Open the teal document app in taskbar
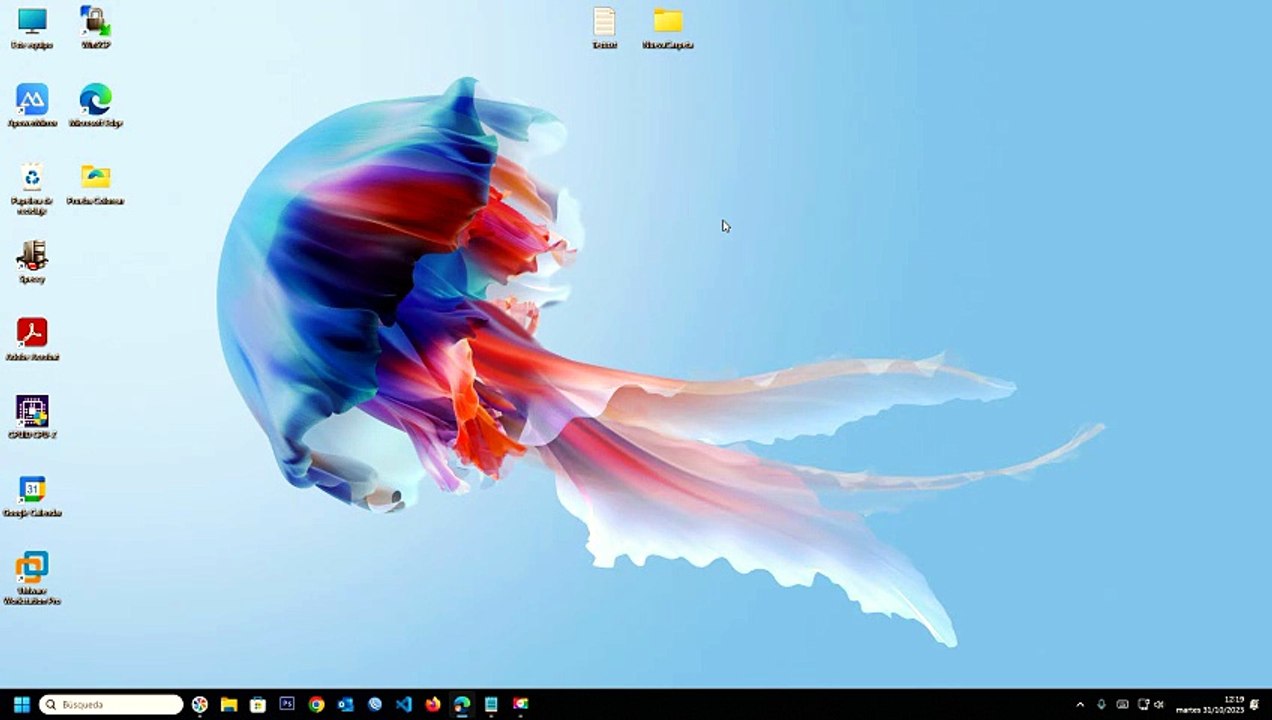Screen dimensions: 1272x720 click(491, 704)
